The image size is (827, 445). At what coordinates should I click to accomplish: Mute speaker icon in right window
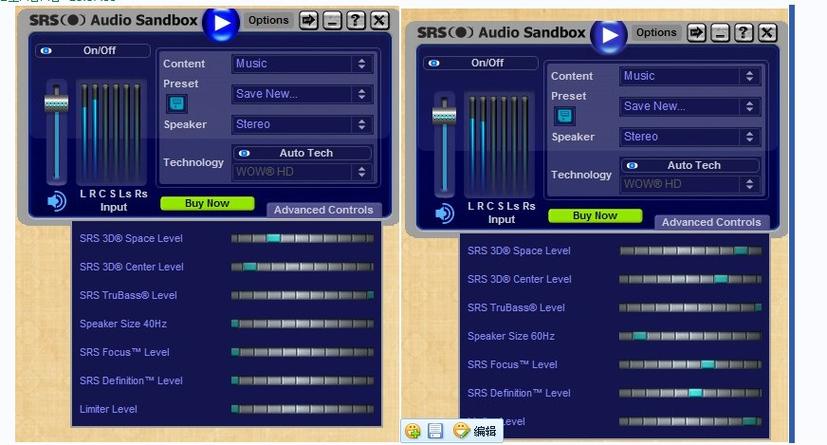444,214
